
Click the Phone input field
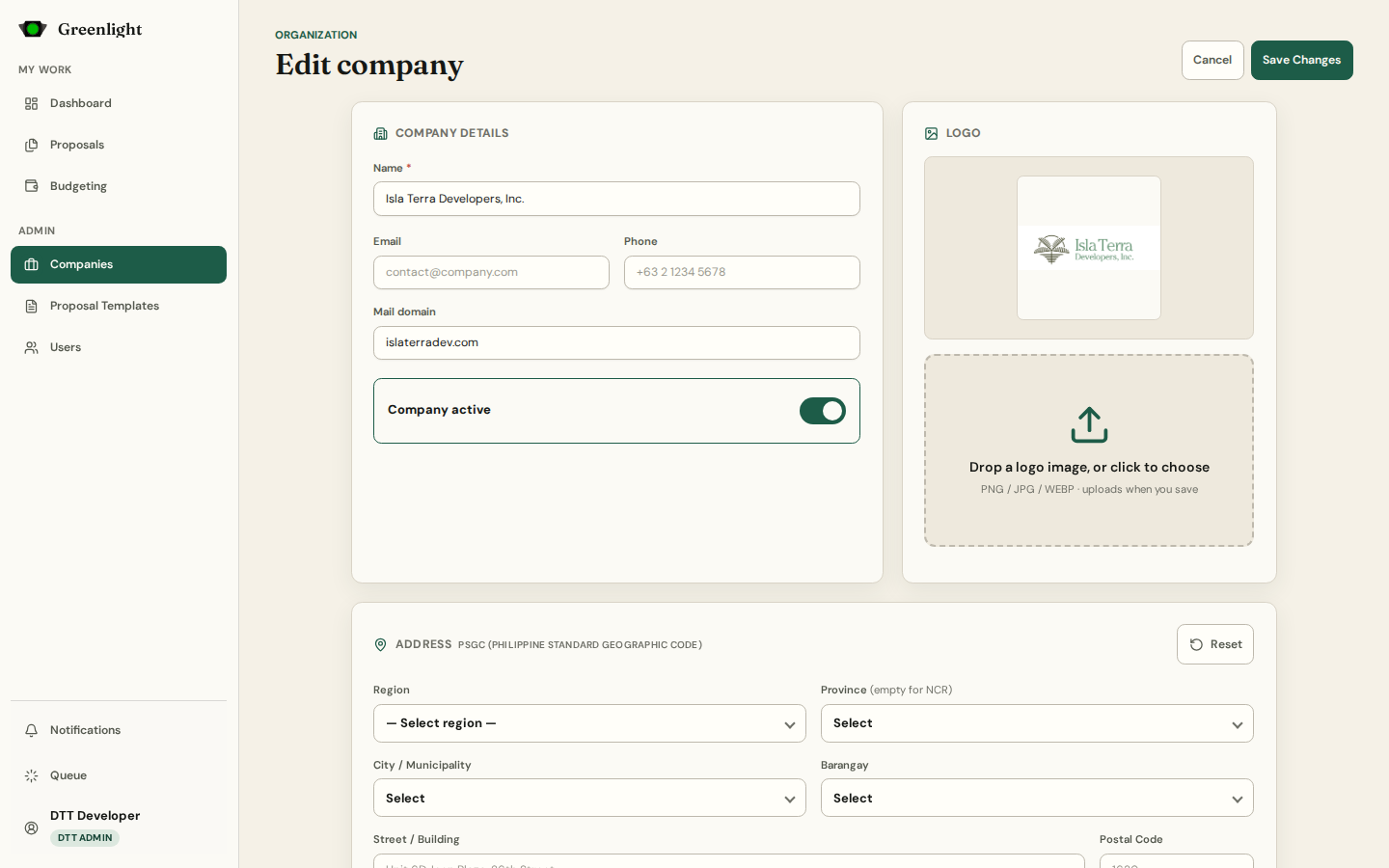click(x=742, y=272)
